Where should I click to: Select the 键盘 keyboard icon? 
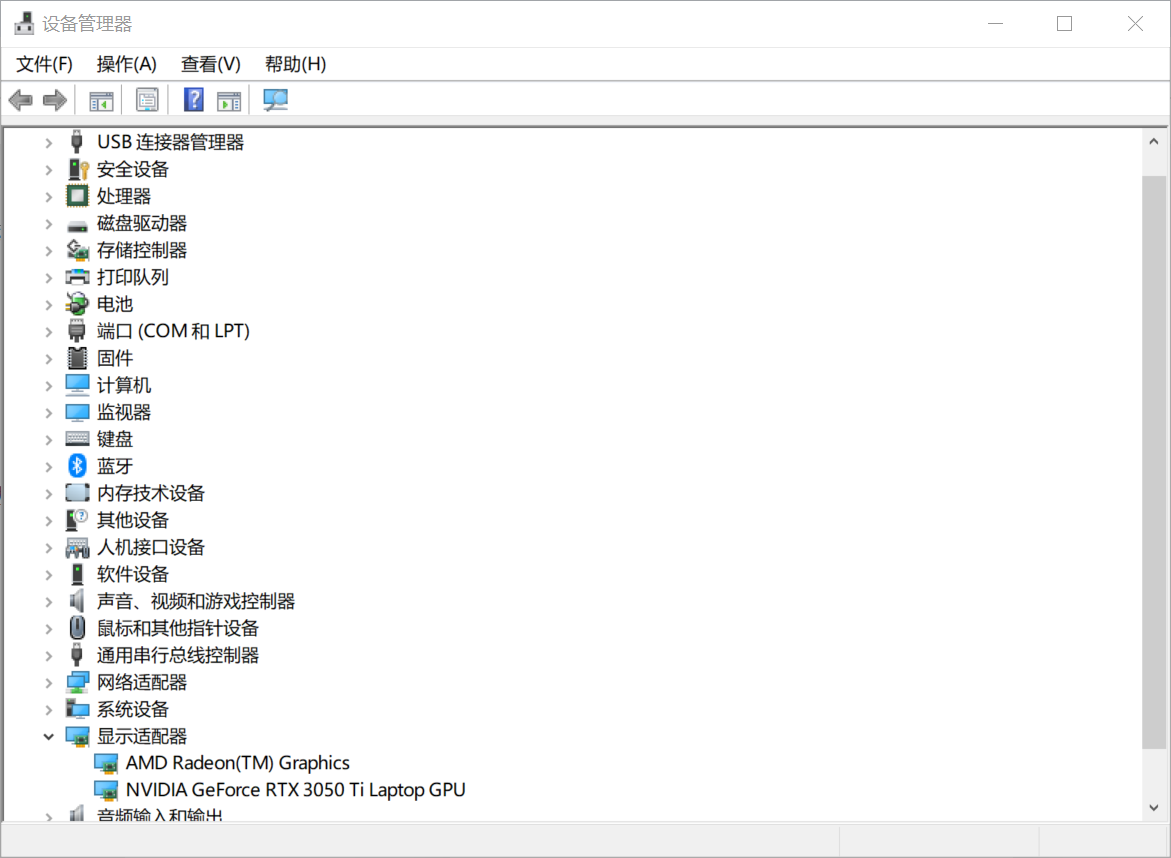tap(77, 438)
